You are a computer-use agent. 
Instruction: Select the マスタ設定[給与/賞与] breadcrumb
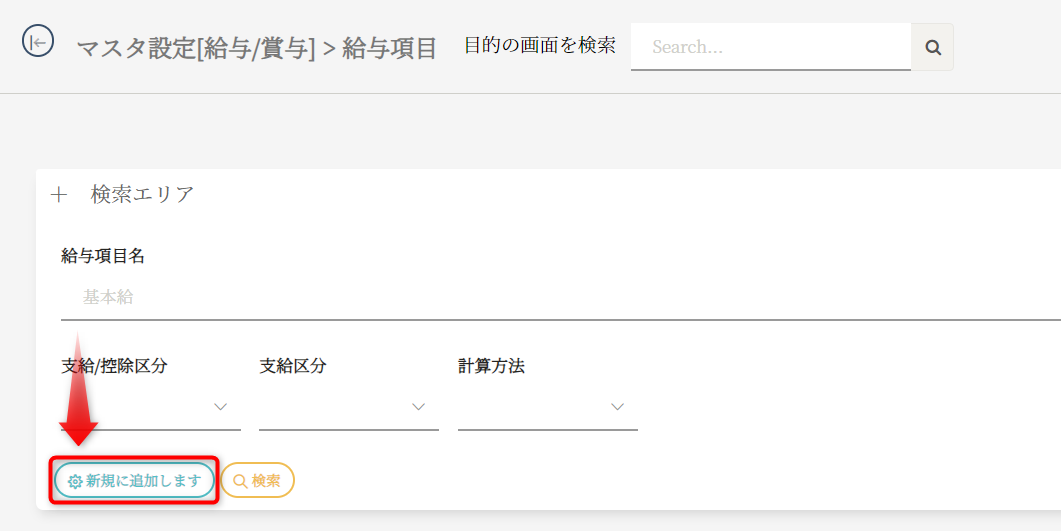point(196,48)
